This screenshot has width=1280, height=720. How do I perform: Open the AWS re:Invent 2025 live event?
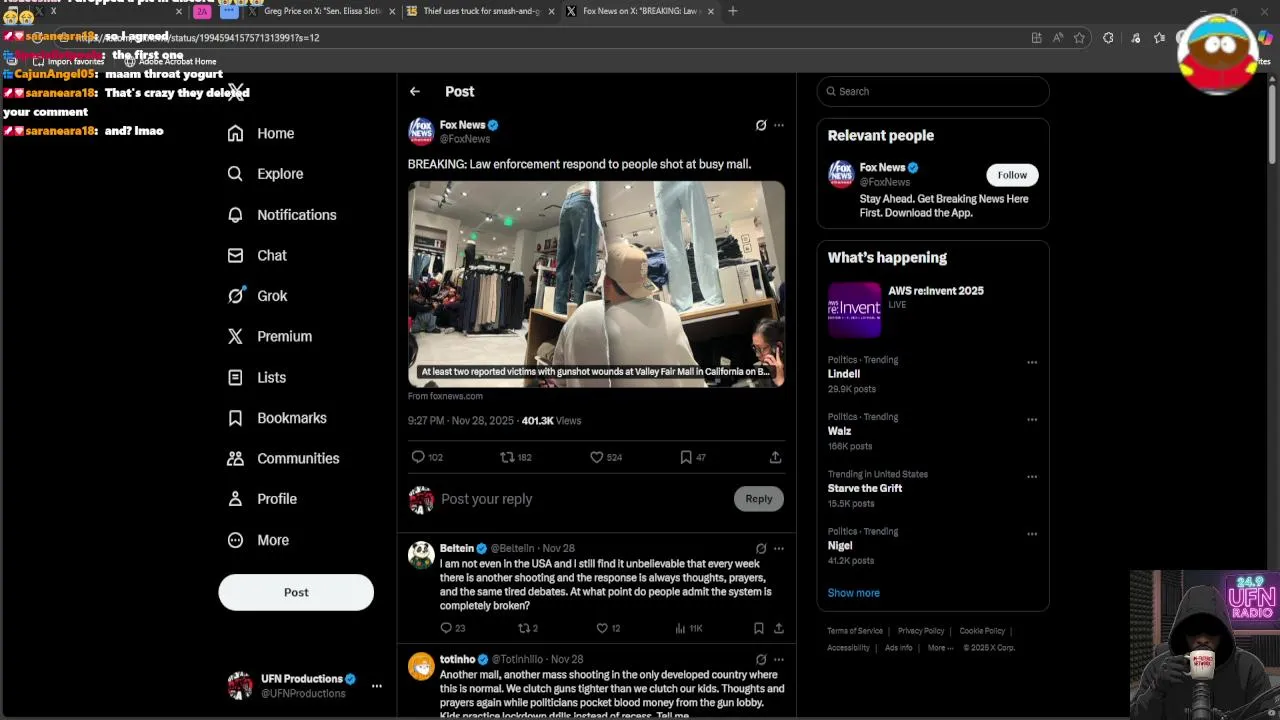tap(933, 311)
